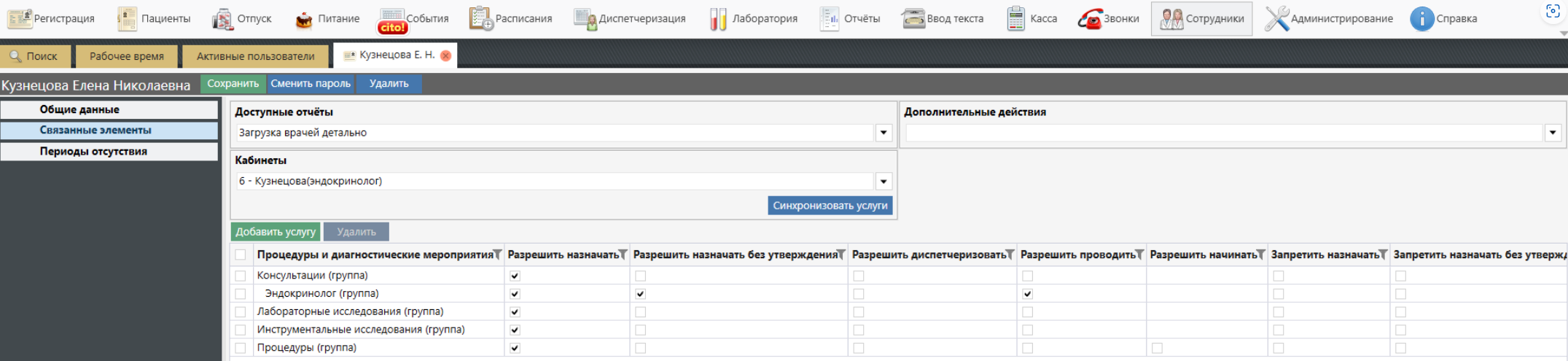Uncheck Разрешить проводить for Эндокринолог

pos(1027,294)
